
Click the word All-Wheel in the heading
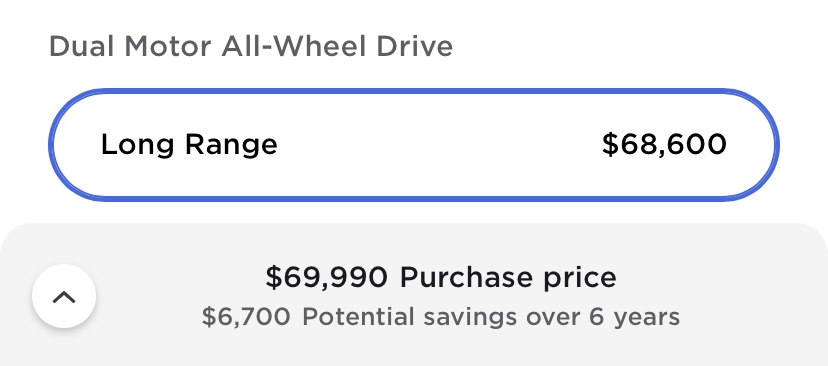(294, 46)
